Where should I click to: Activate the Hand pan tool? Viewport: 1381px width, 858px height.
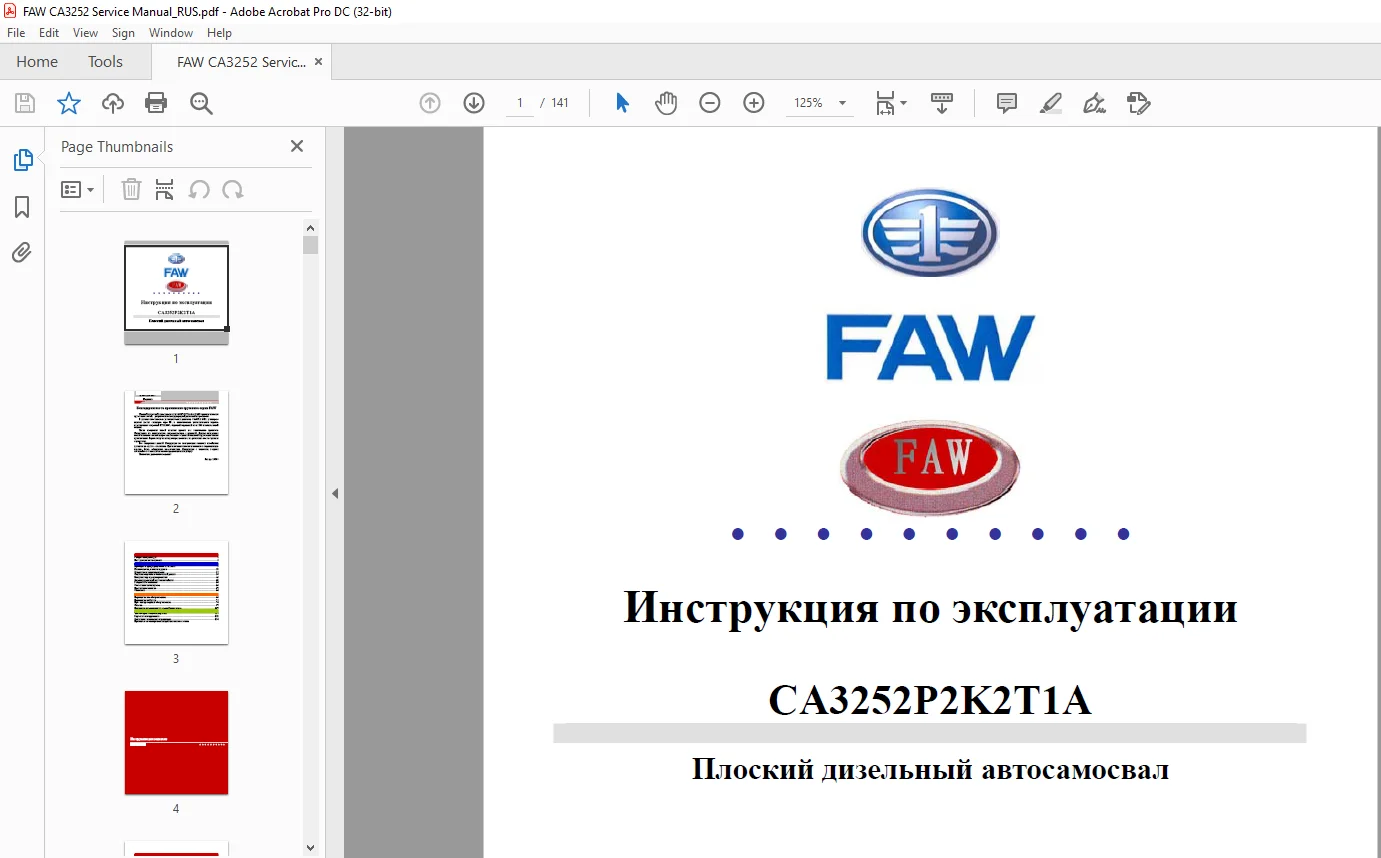click(666, 103)
